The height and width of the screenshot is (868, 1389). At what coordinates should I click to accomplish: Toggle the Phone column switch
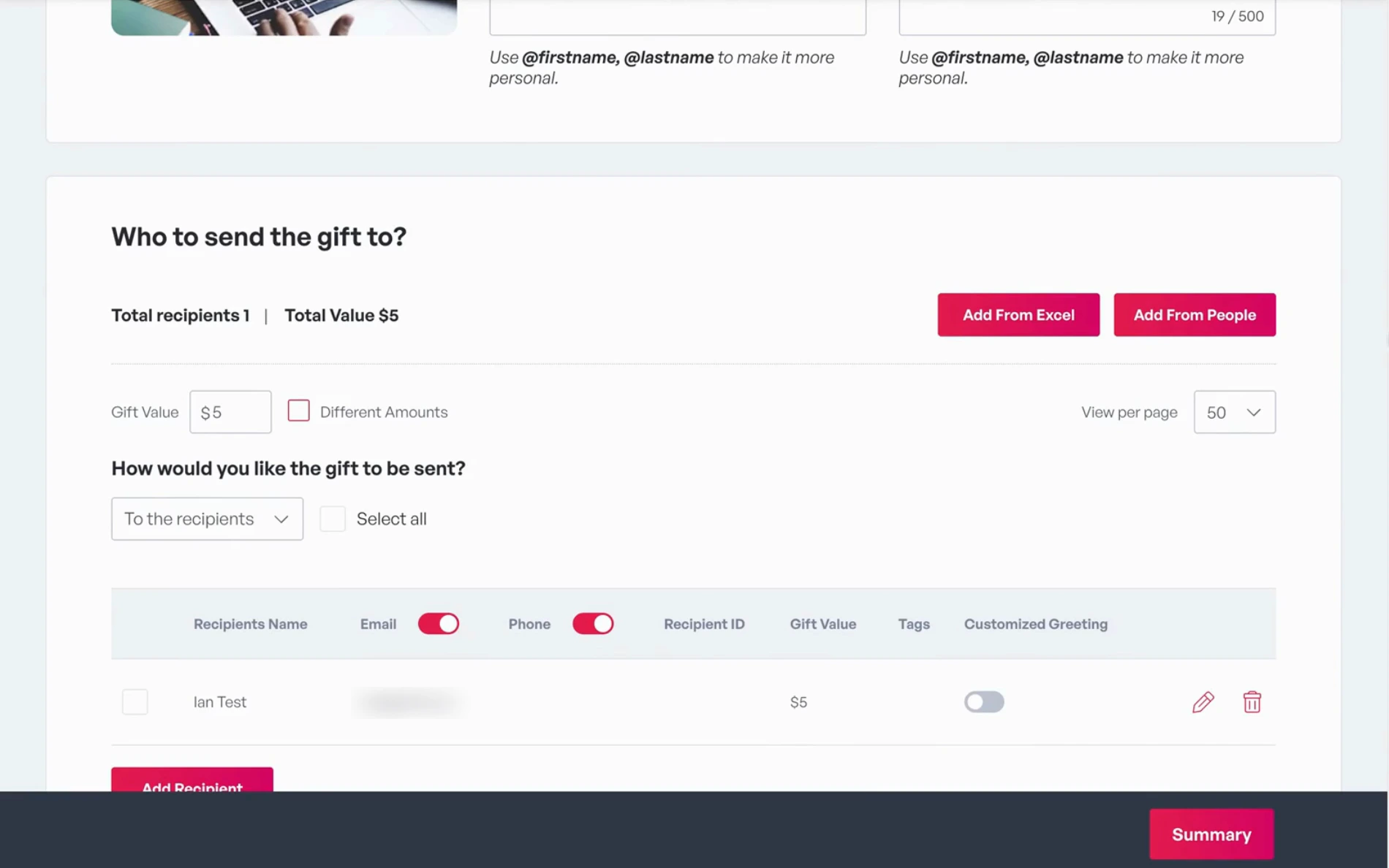593,624
